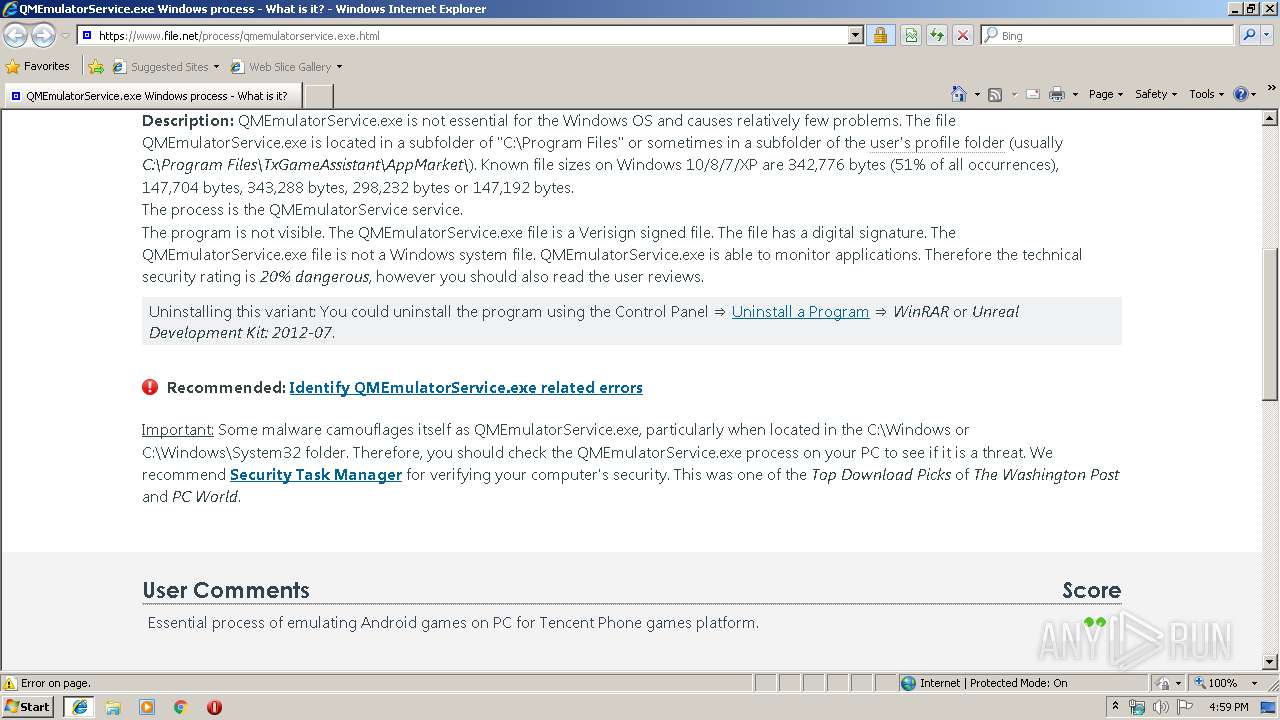Viewport: 1280px width, 720px height.
Task: Click the command bar overflow chevrons
Action: pos(1271,89)
